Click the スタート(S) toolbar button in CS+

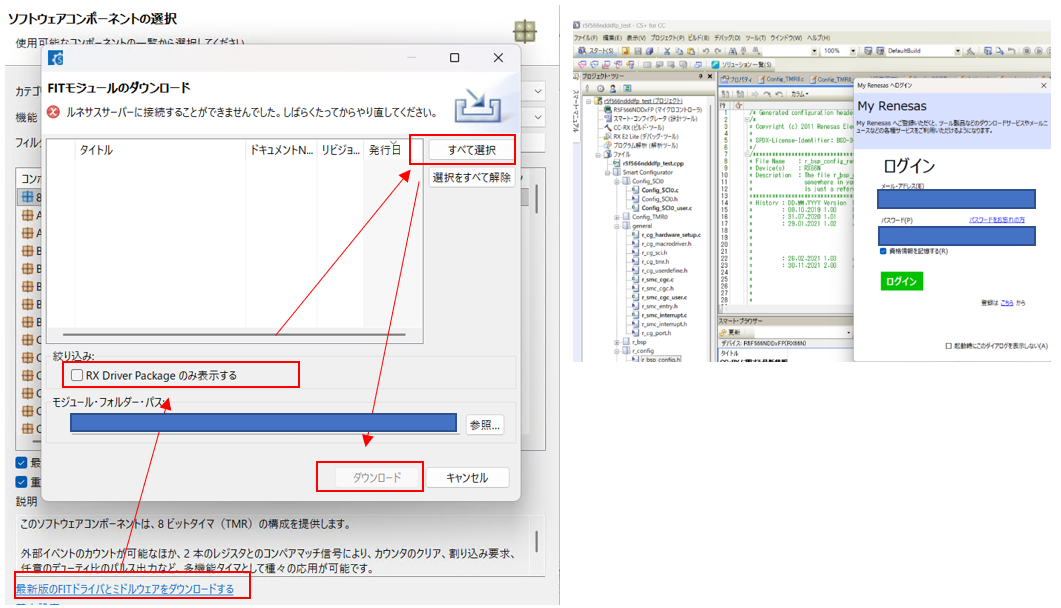(595, 51)
